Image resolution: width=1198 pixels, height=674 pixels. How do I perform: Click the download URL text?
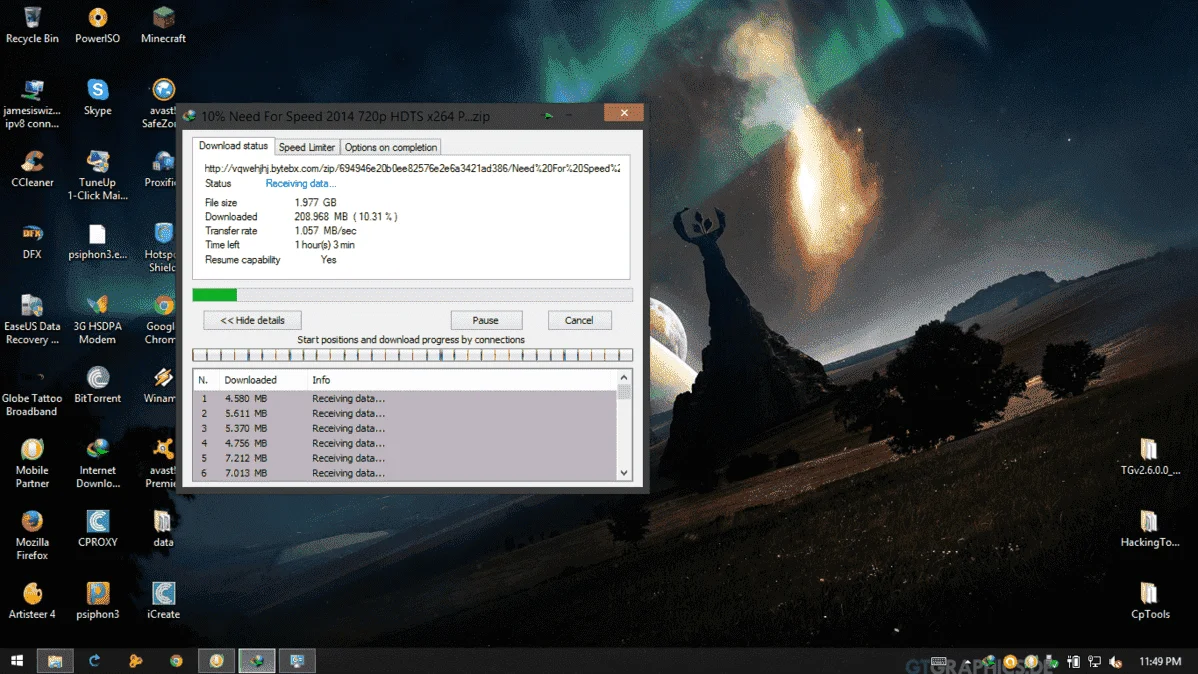(413, 168)
